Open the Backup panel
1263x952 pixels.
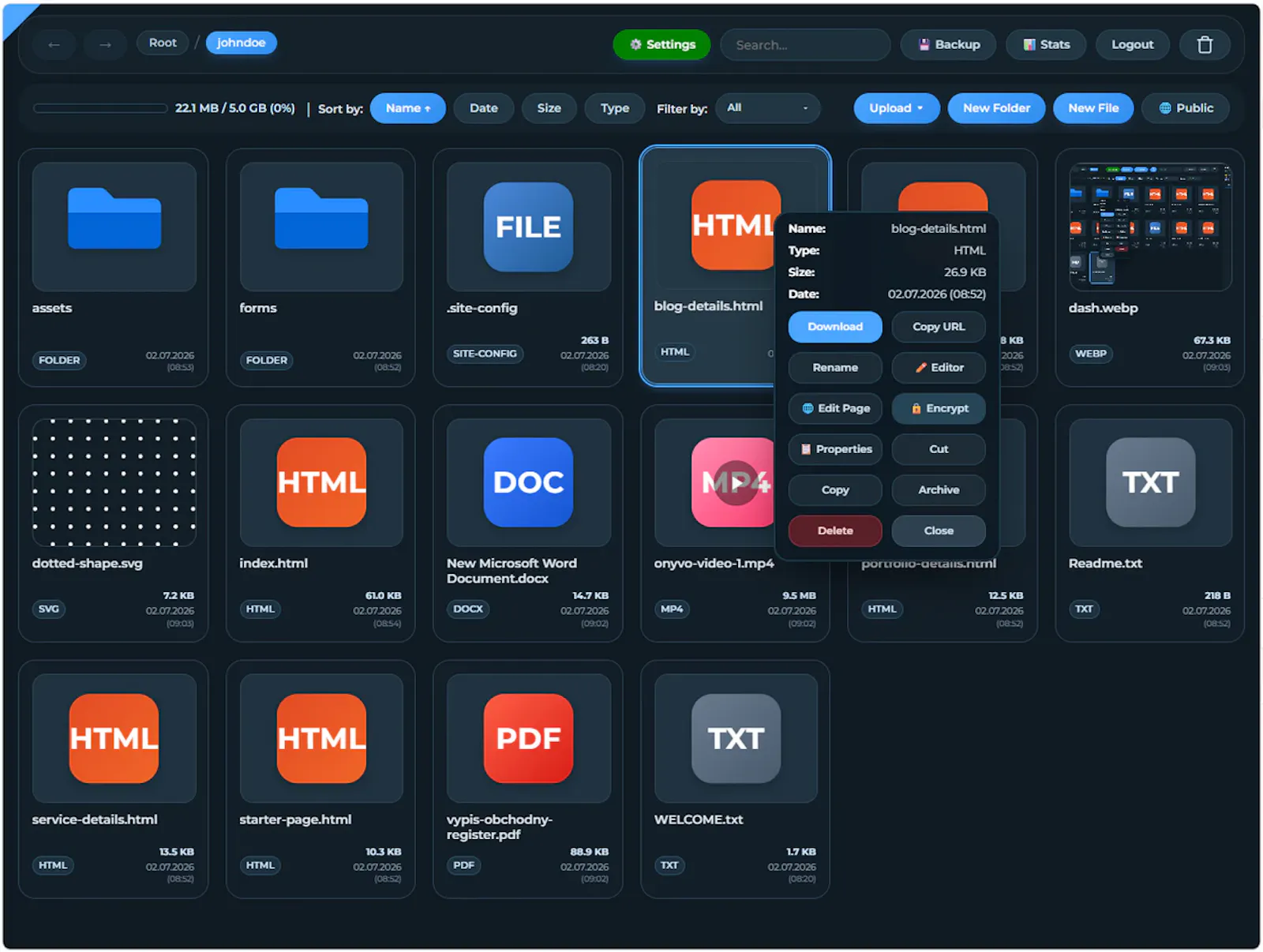point(948,45)
